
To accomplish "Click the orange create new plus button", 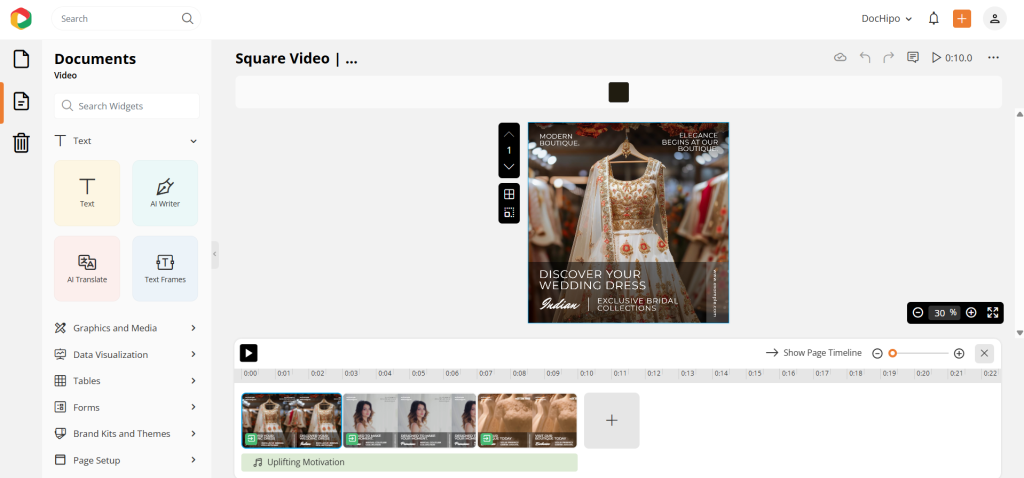I will [962, 18].
